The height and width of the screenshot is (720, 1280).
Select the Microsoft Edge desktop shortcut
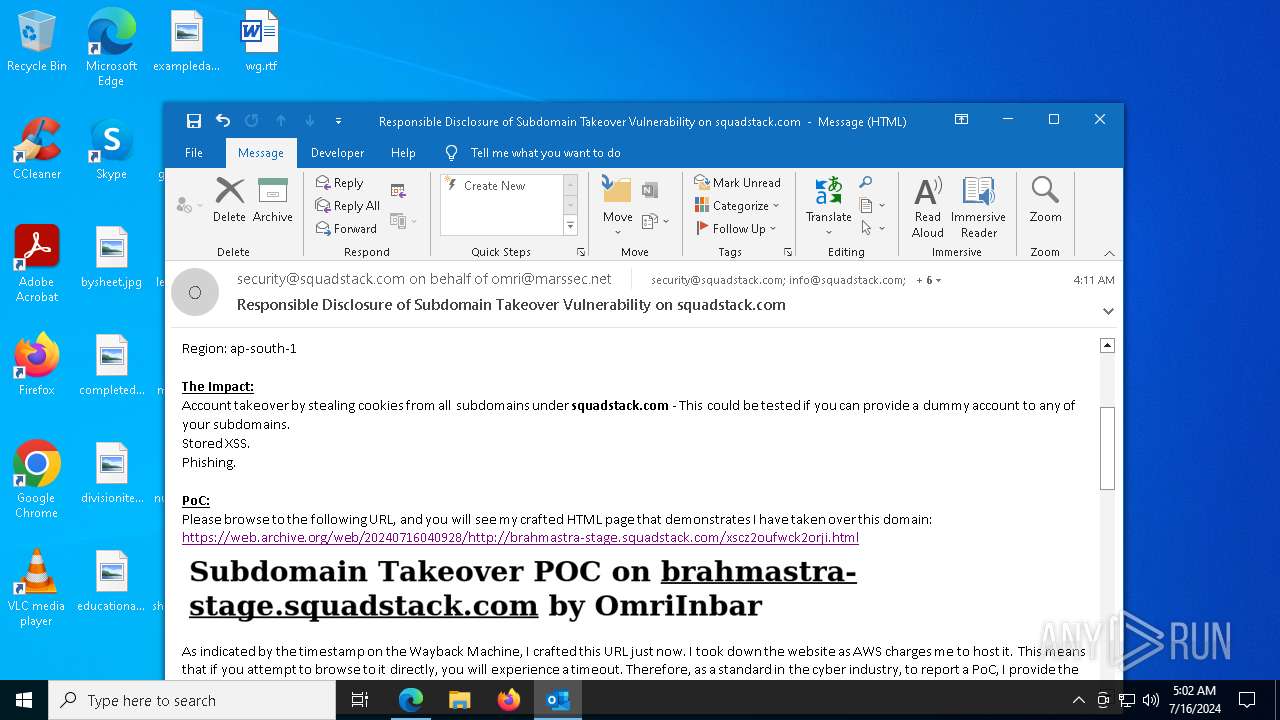point(111,48)
